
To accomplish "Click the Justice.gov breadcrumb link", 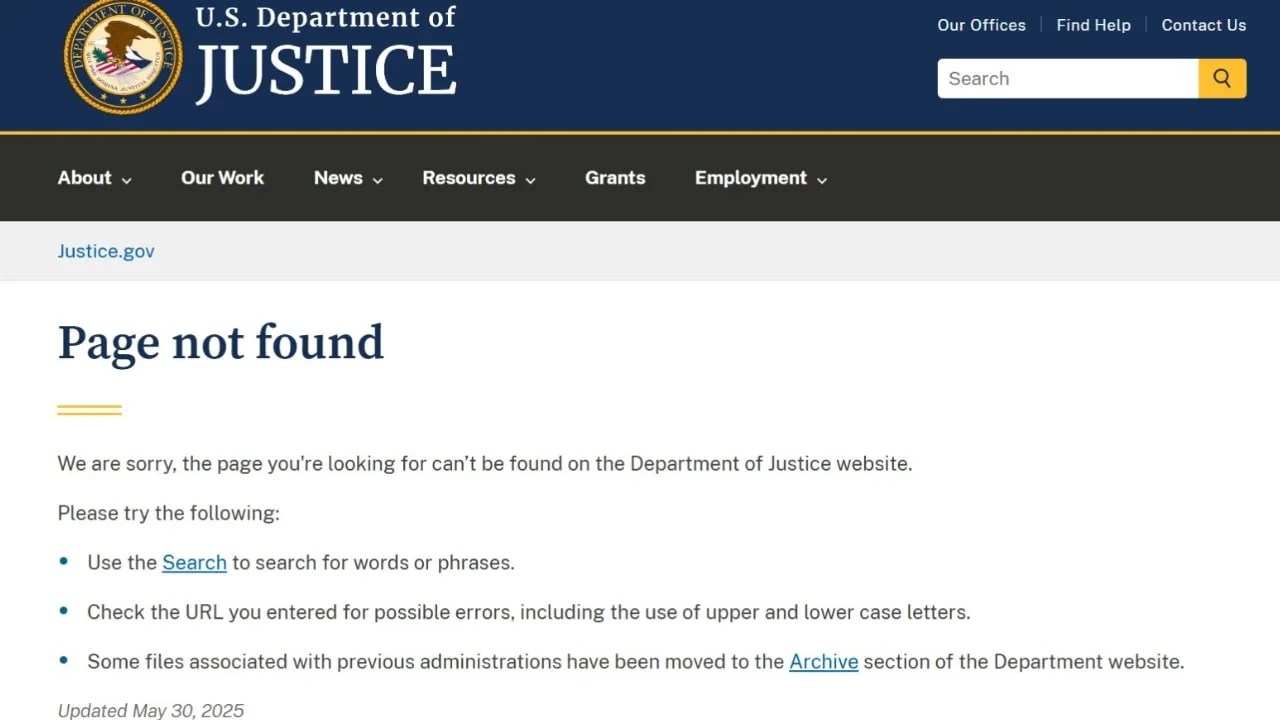I will 106,251.
